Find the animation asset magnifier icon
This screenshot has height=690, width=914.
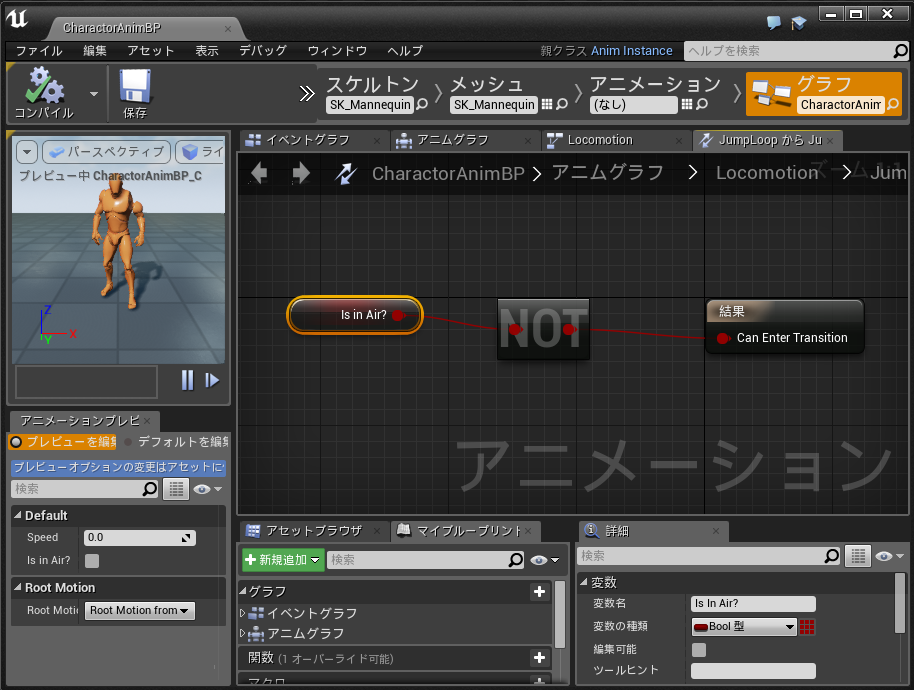pyautogui.click(x=702, y=104)
